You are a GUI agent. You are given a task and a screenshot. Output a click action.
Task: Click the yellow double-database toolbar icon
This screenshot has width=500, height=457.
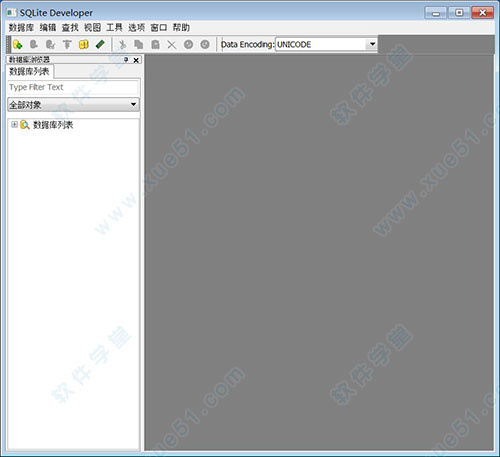[84, 44]
